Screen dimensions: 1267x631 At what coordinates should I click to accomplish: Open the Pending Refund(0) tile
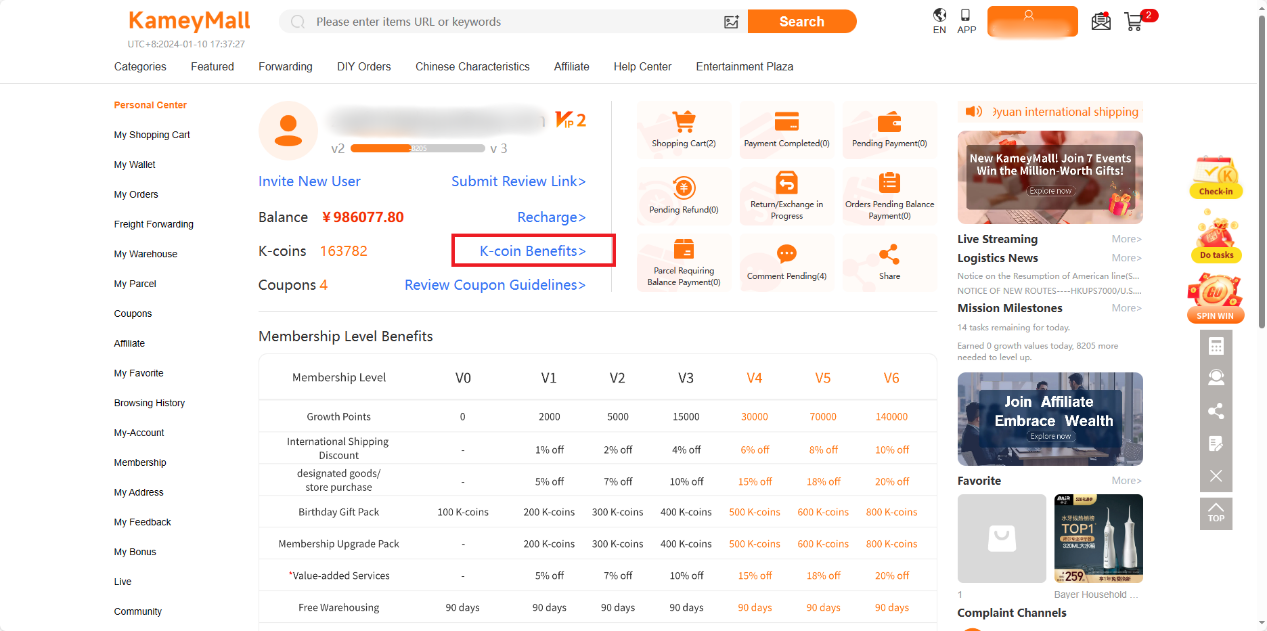684,196
